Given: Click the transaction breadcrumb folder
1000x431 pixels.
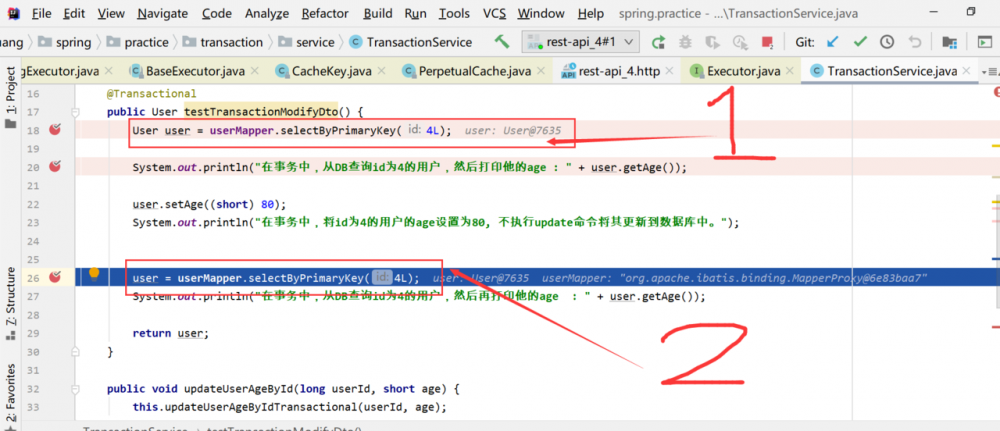Looking at the screenshot, I should [x=222, y=42].
